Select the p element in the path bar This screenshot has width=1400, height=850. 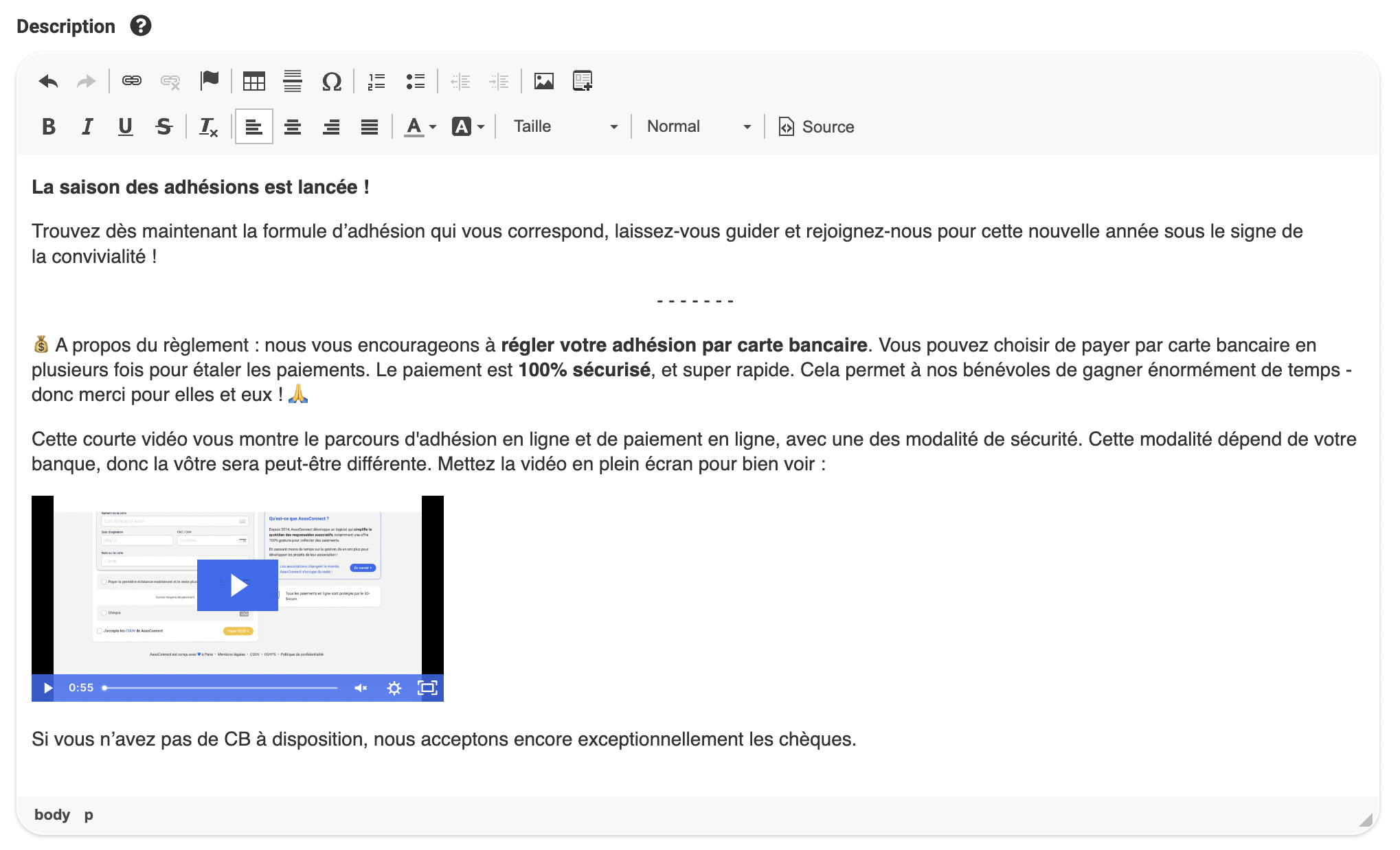[88, 814]
